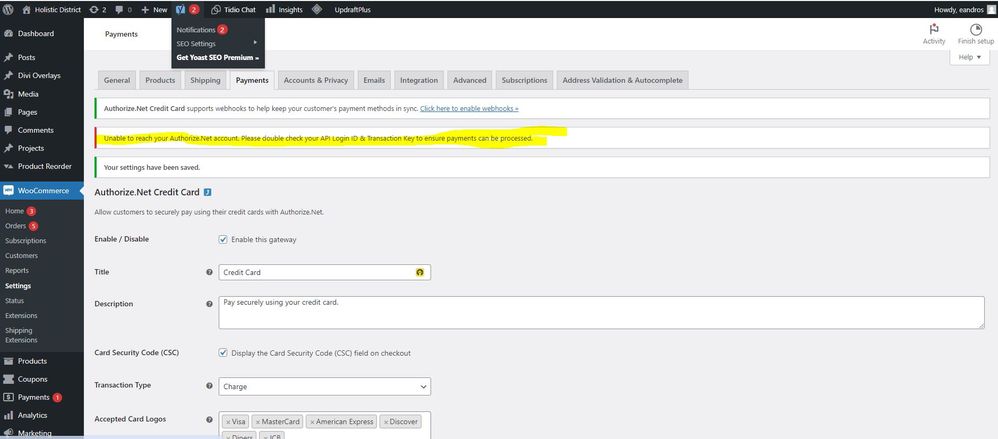The height and width of the screenshot is (439, 998).
Task: Toggle the Enable this gateway checkbox
Action: pos(223,239)
